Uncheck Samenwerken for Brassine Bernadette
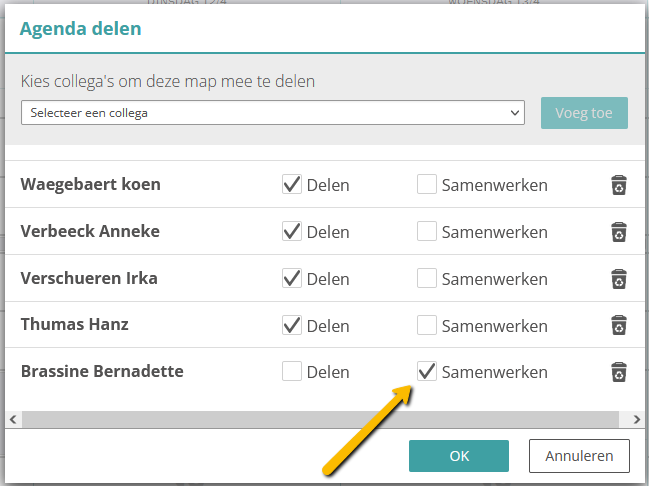 427,371
